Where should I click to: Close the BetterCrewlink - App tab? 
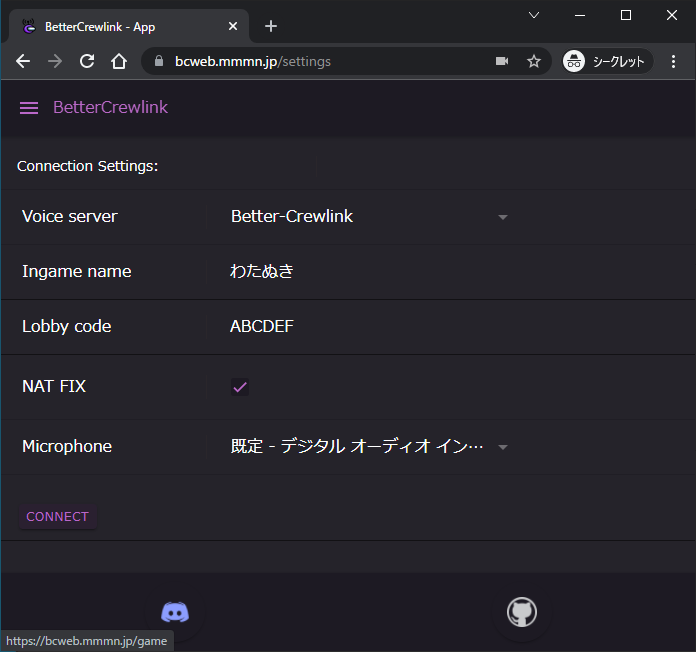(x=233, y=27)
